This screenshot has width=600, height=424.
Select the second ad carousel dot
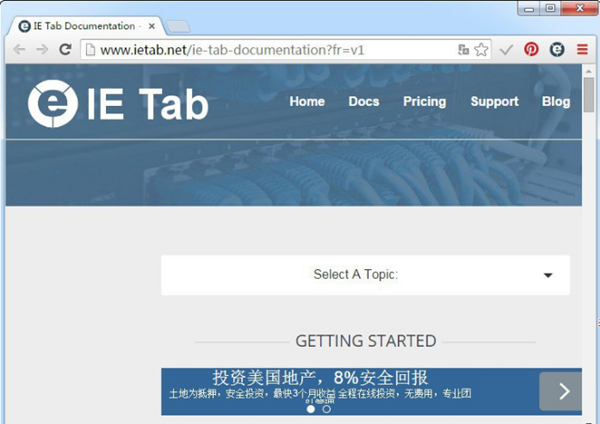coord(327,409)
